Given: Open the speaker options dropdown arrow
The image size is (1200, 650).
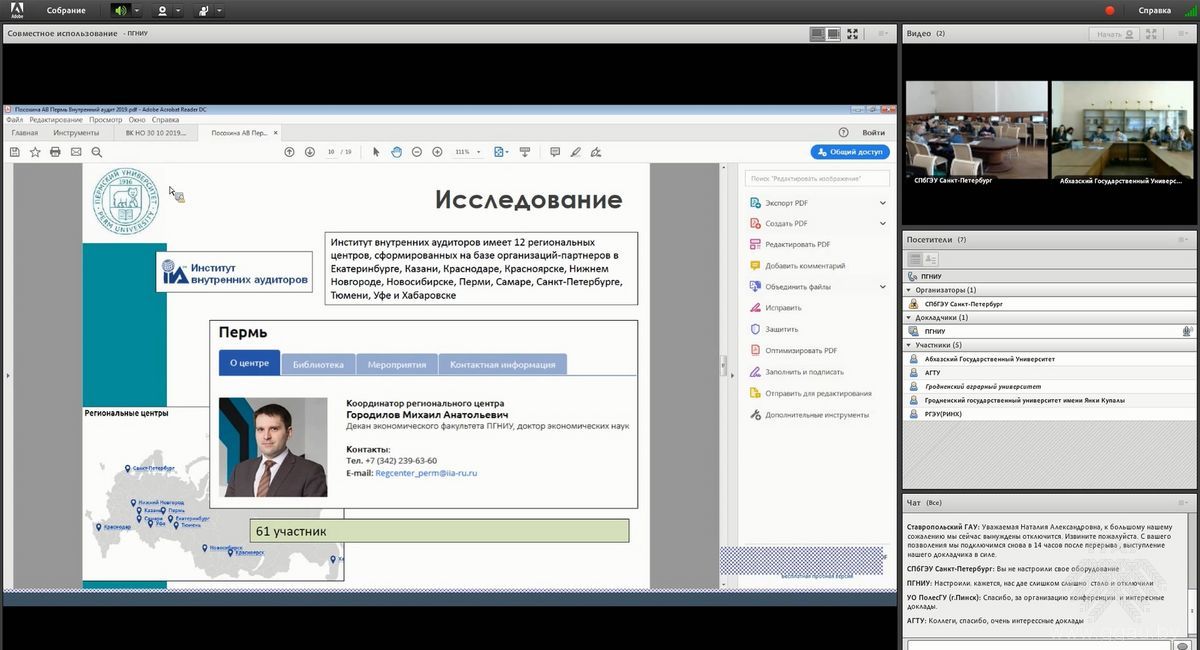Looking at the screenshot, I should 136,10.
